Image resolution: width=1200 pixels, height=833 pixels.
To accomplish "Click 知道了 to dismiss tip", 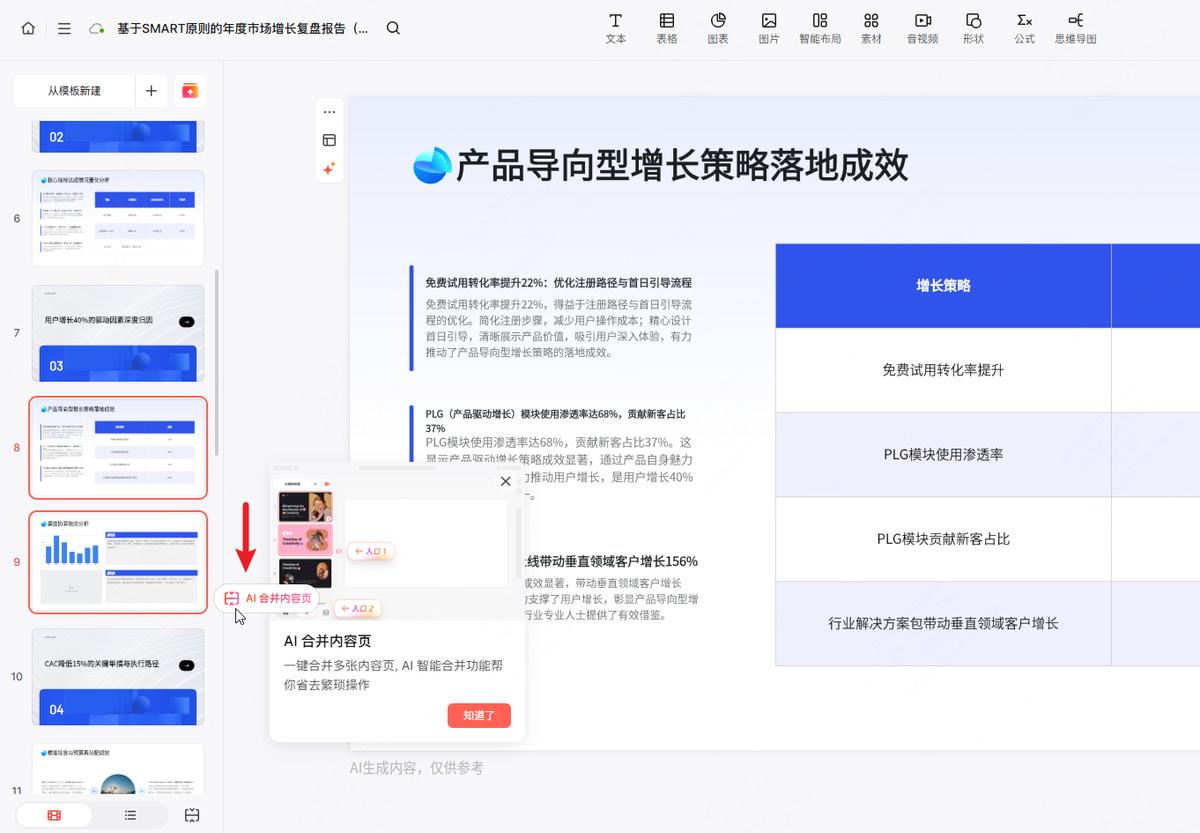I will (479, 715).
